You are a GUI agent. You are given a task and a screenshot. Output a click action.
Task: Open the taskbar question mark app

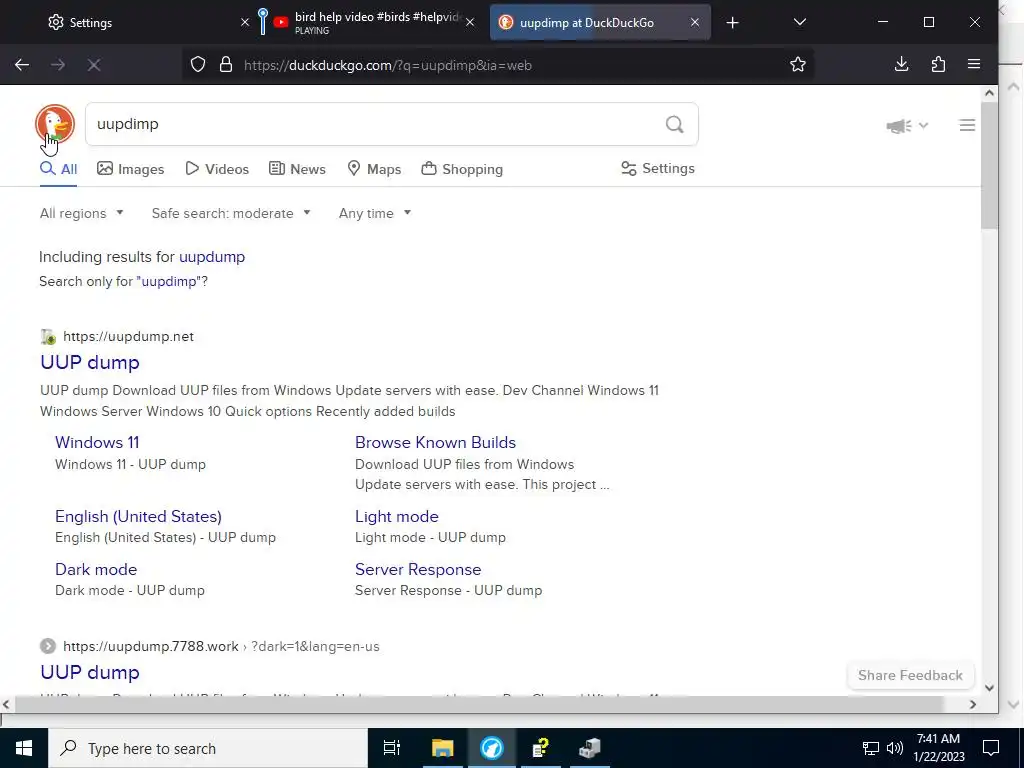tap(541, 748)
